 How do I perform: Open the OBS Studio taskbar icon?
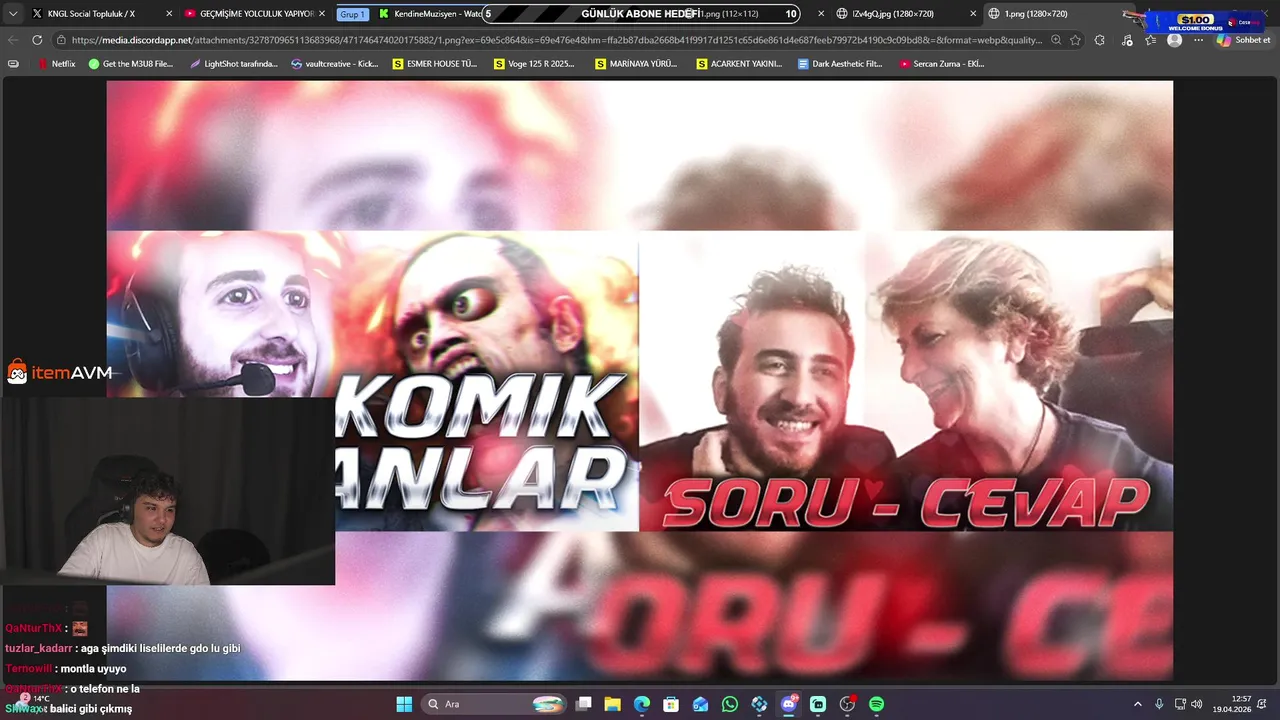(847, 704)
